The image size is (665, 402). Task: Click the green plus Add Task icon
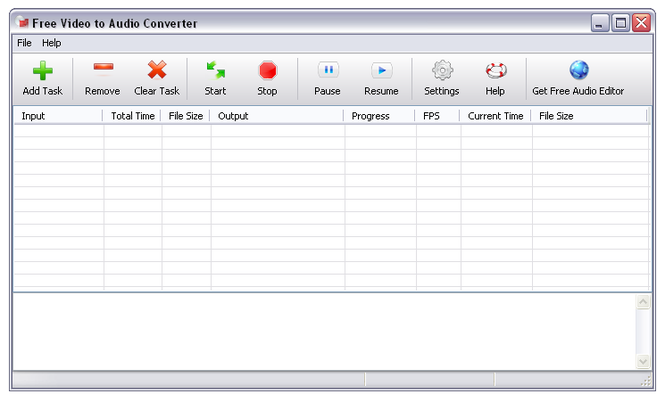(43, 70)
